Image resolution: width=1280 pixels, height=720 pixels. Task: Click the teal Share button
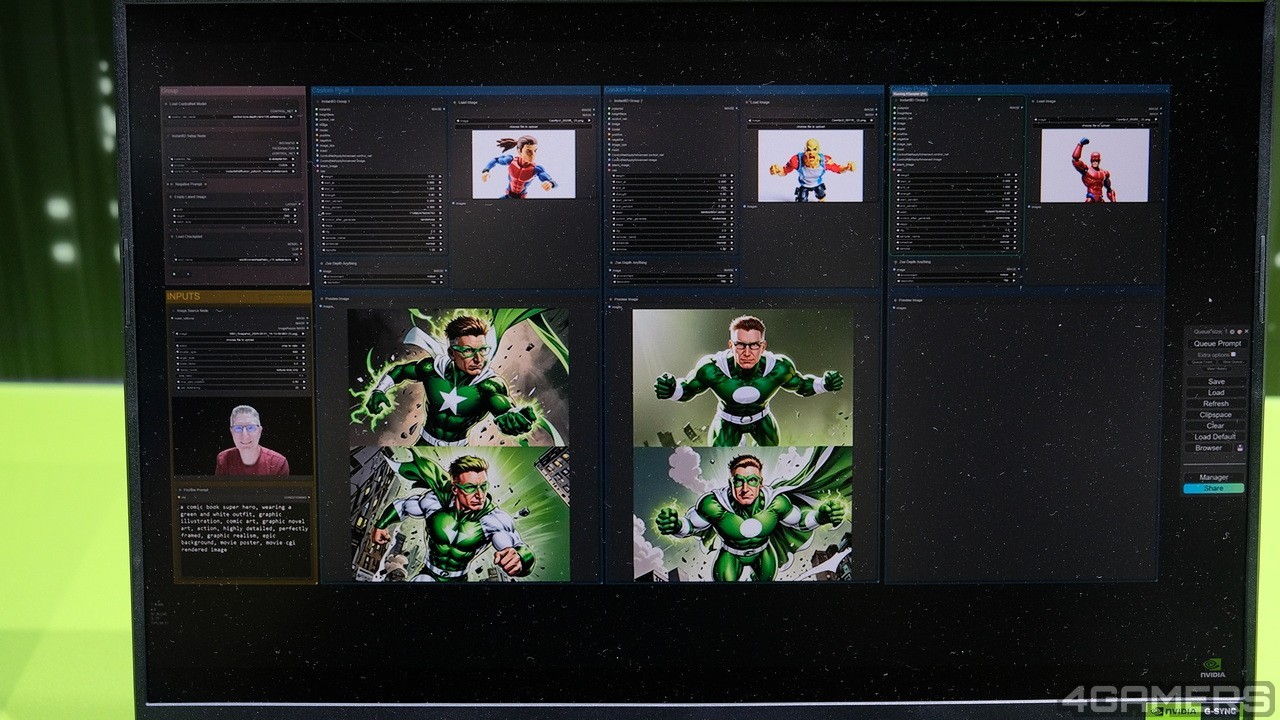(x=1214, y=488)
